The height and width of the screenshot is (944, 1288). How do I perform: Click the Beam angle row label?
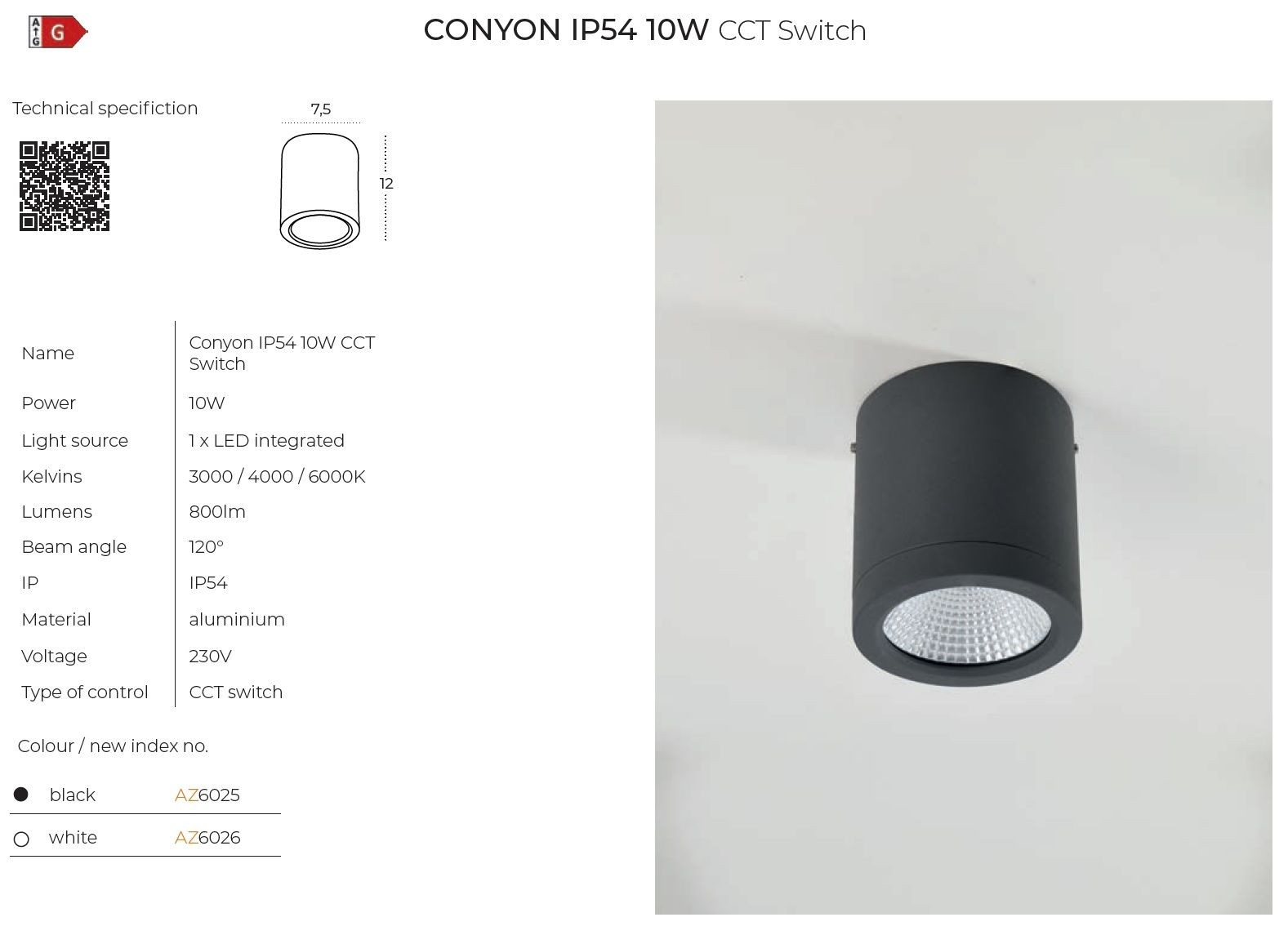(x=74, y=547)
